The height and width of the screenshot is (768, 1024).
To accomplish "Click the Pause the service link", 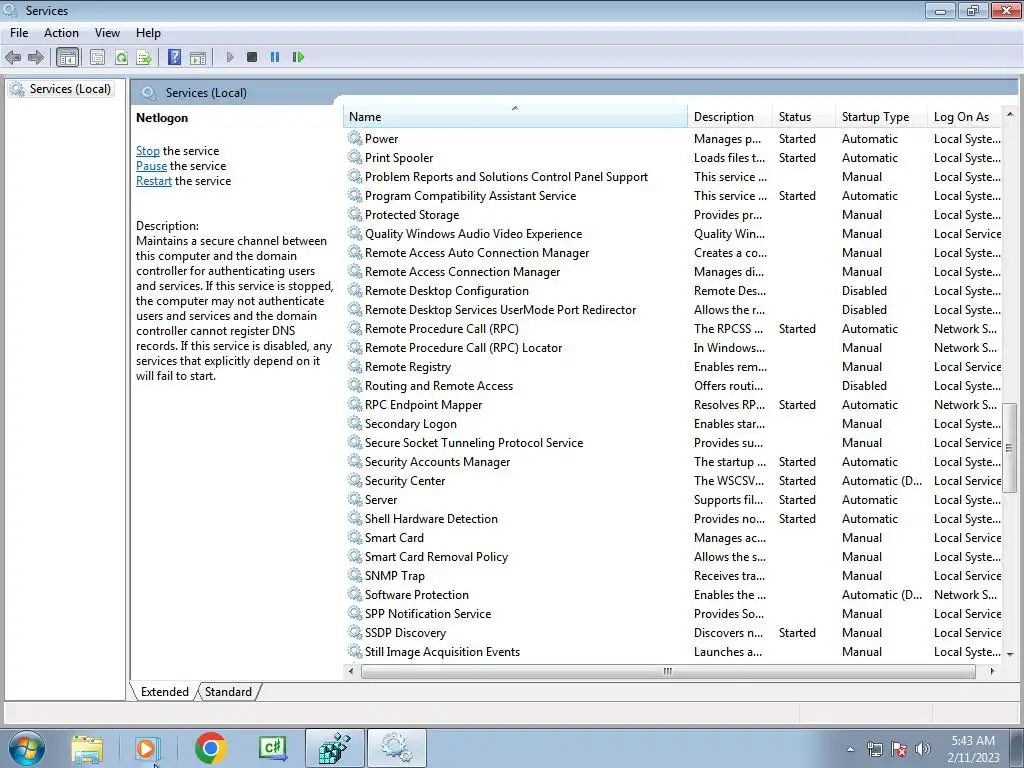I will click(x=152, y=166).
